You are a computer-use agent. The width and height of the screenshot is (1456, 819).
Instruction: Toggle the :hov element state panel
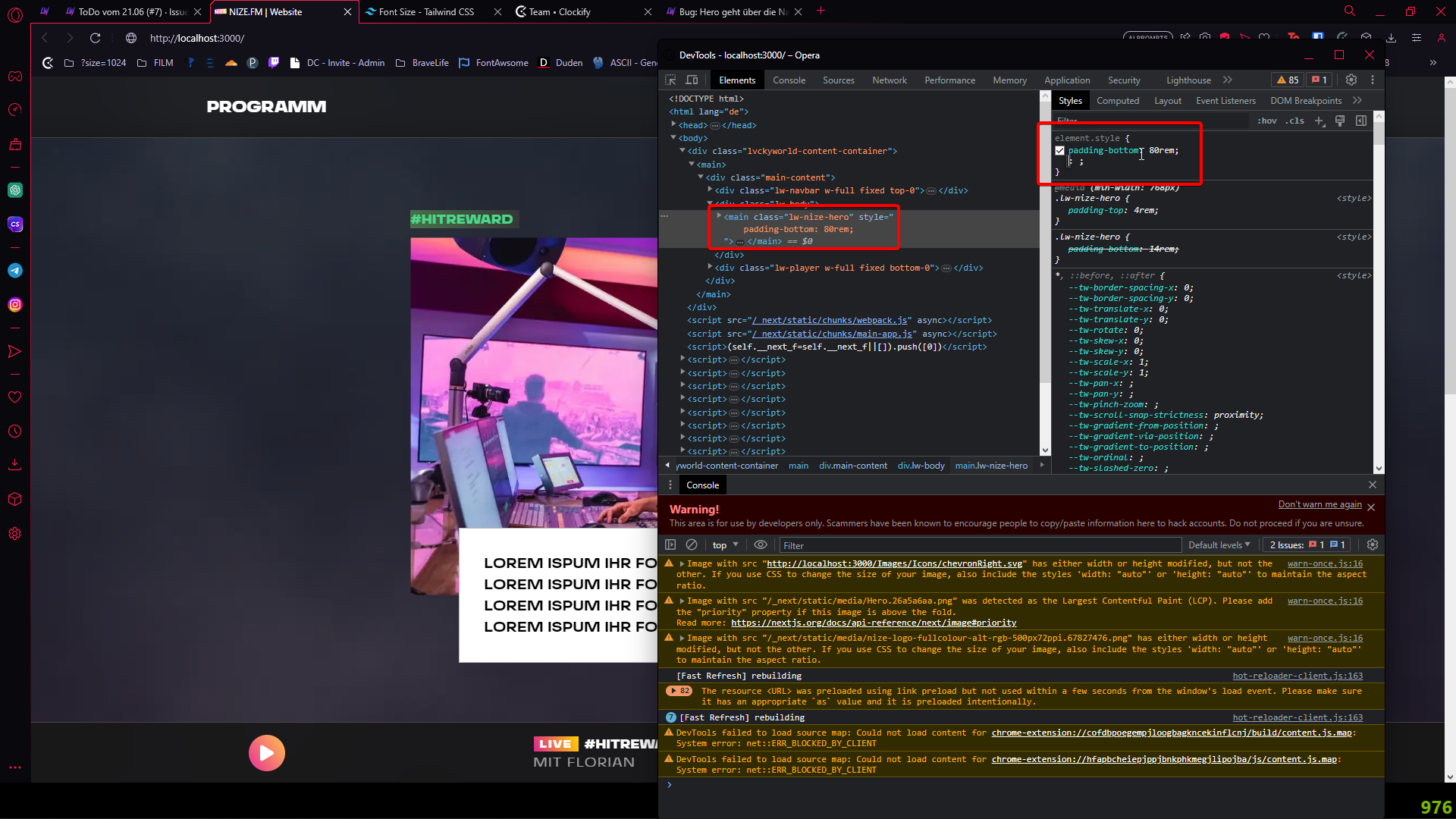click(1266, 121)
